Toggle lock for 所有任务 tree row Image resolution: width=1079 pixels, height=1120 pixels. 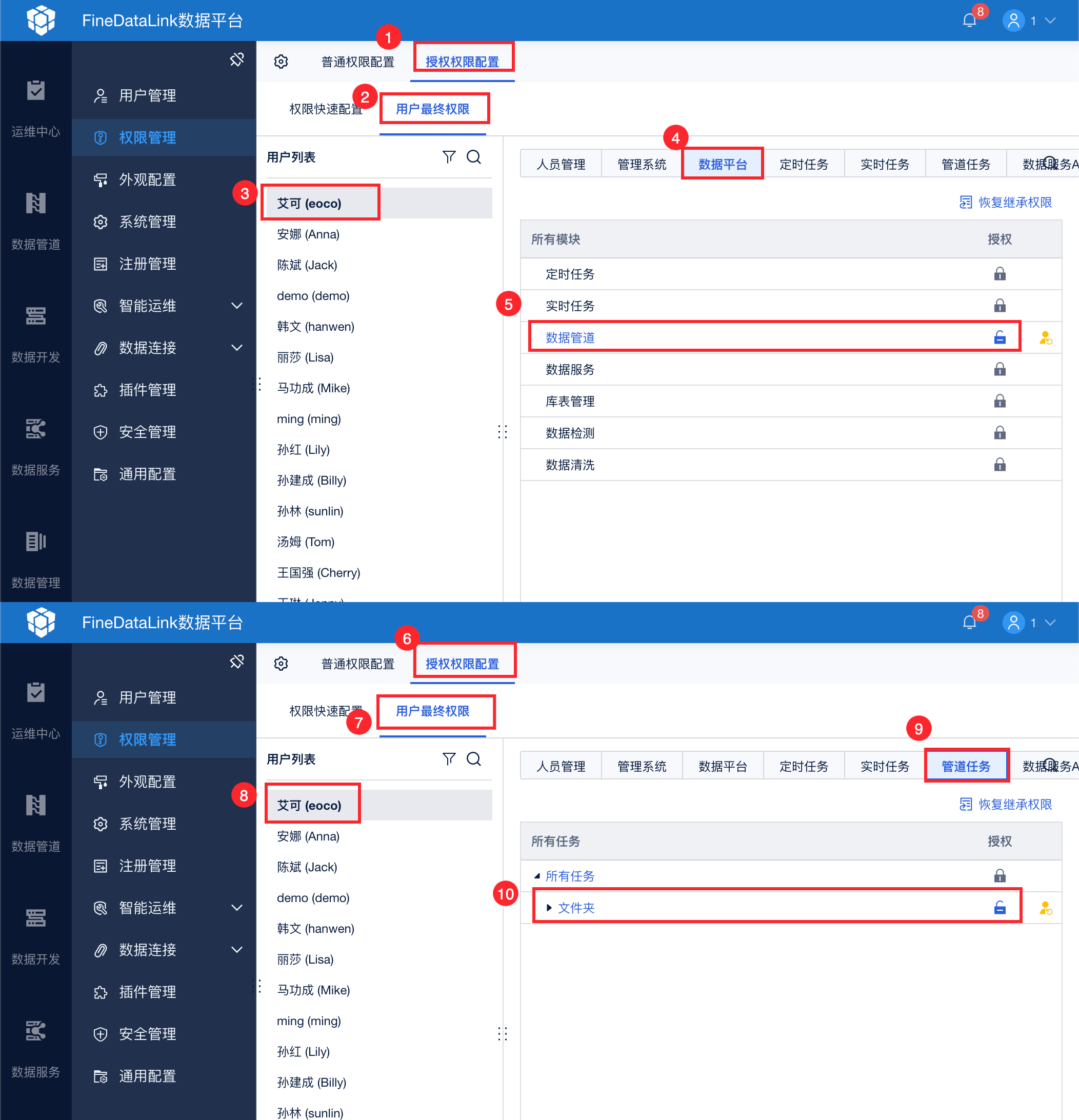tap(1000, 875)
